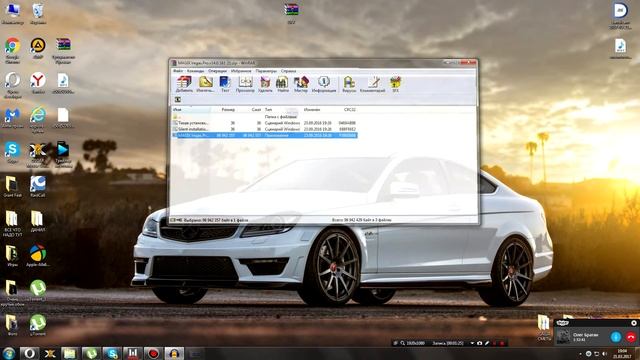The height and width of the screenshot is (360, 640).
Task: Click the volume icon in system tray
Action: click(604, 353)
